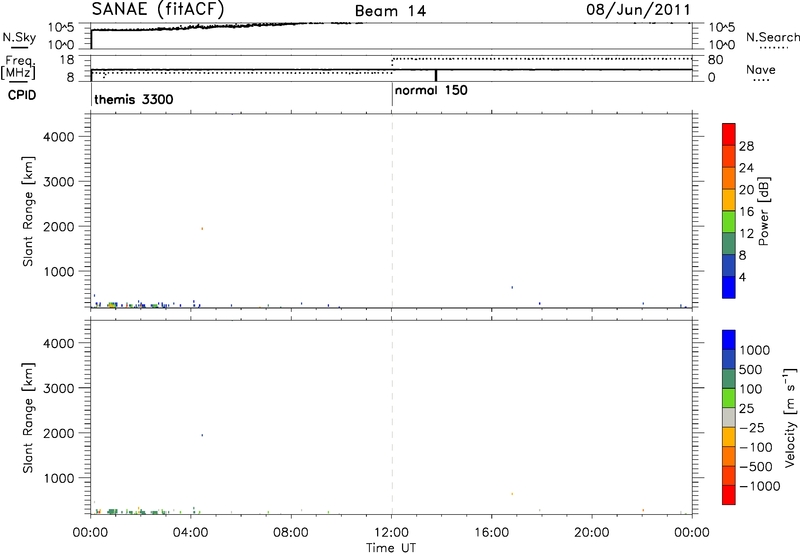Pick the 4–8 dB dark blue Power swatch

tap(729, 265)
